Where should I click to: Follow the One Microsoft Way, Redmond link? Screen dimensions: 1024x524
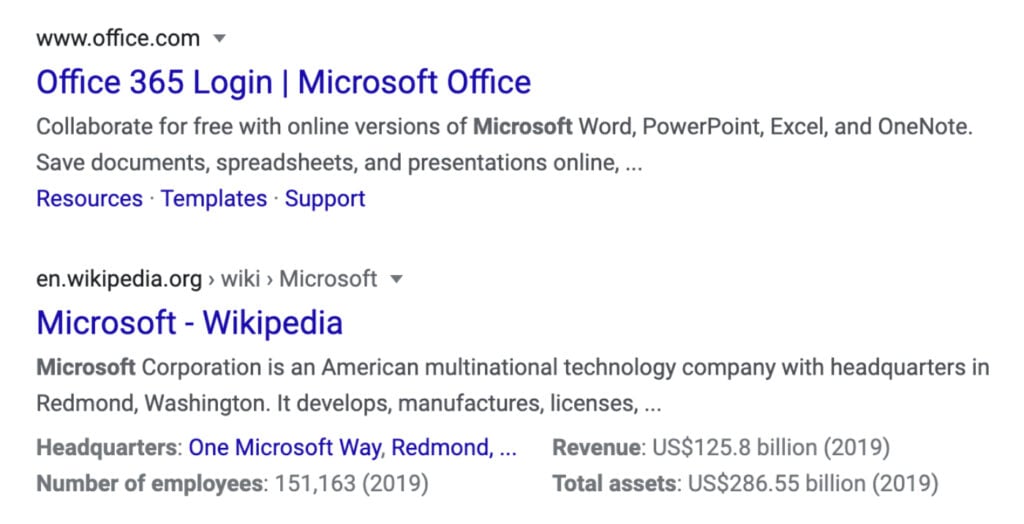(353, 448)
